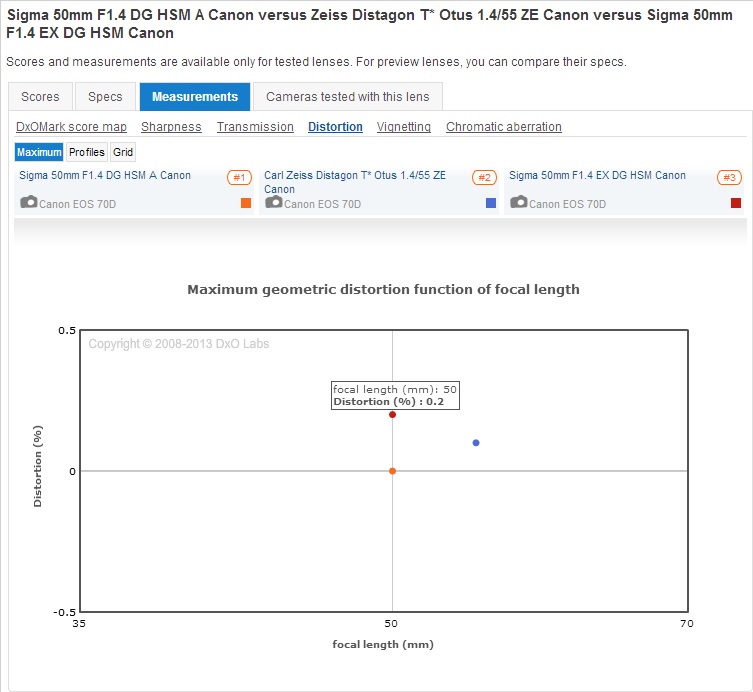Click the #1 lens number badge
Viewport: 753px width, 692px height.
click(239, 178)
